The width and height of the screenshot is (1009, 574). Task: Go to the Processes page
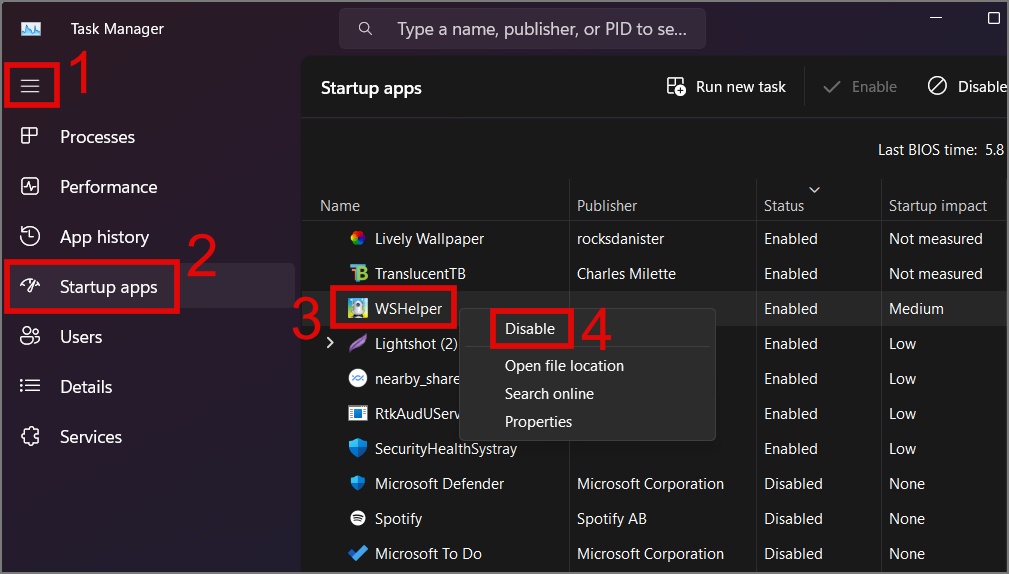click(97, 136)
